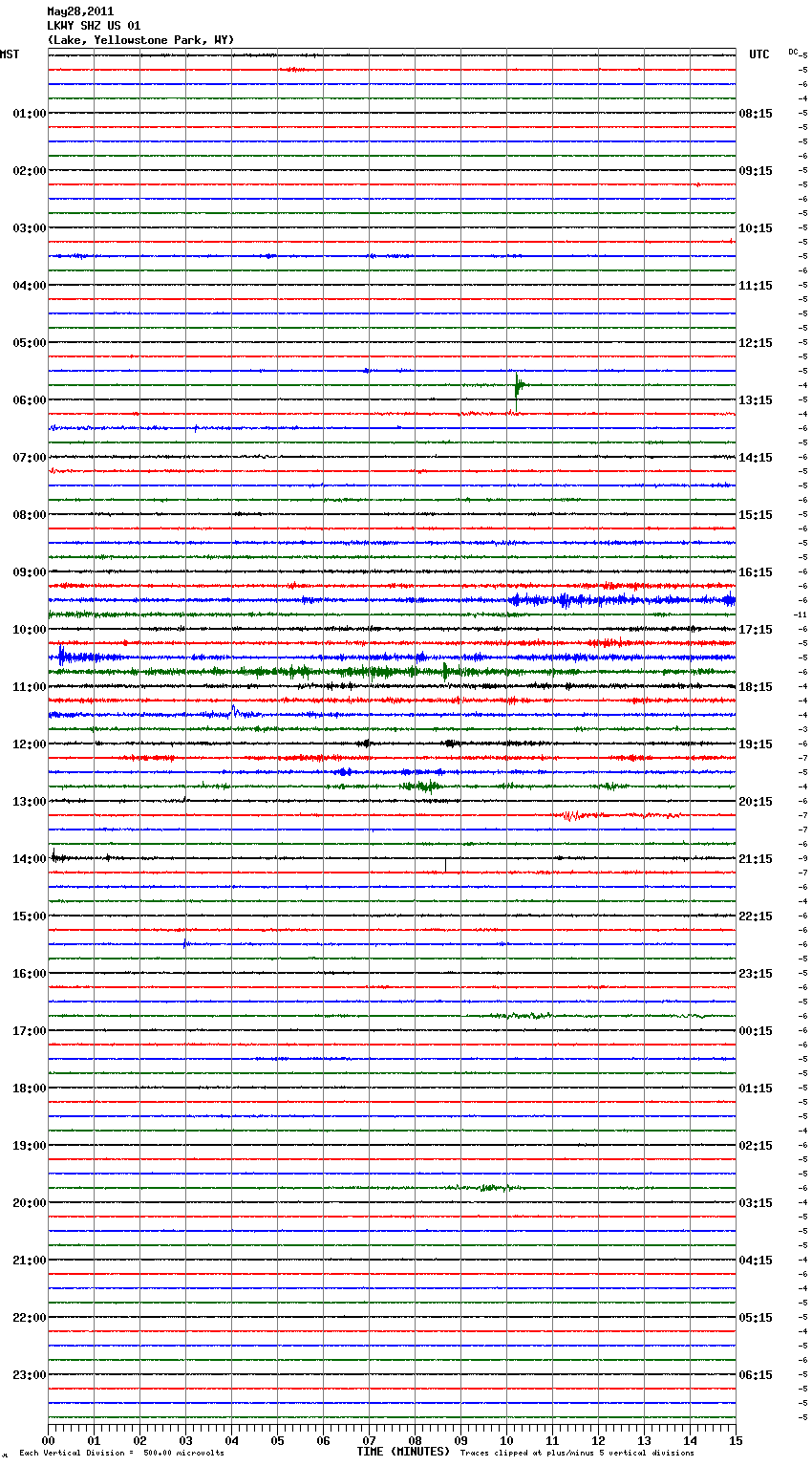Select the 06:00 MST time label
The image size is (812, 1466).
30,400
